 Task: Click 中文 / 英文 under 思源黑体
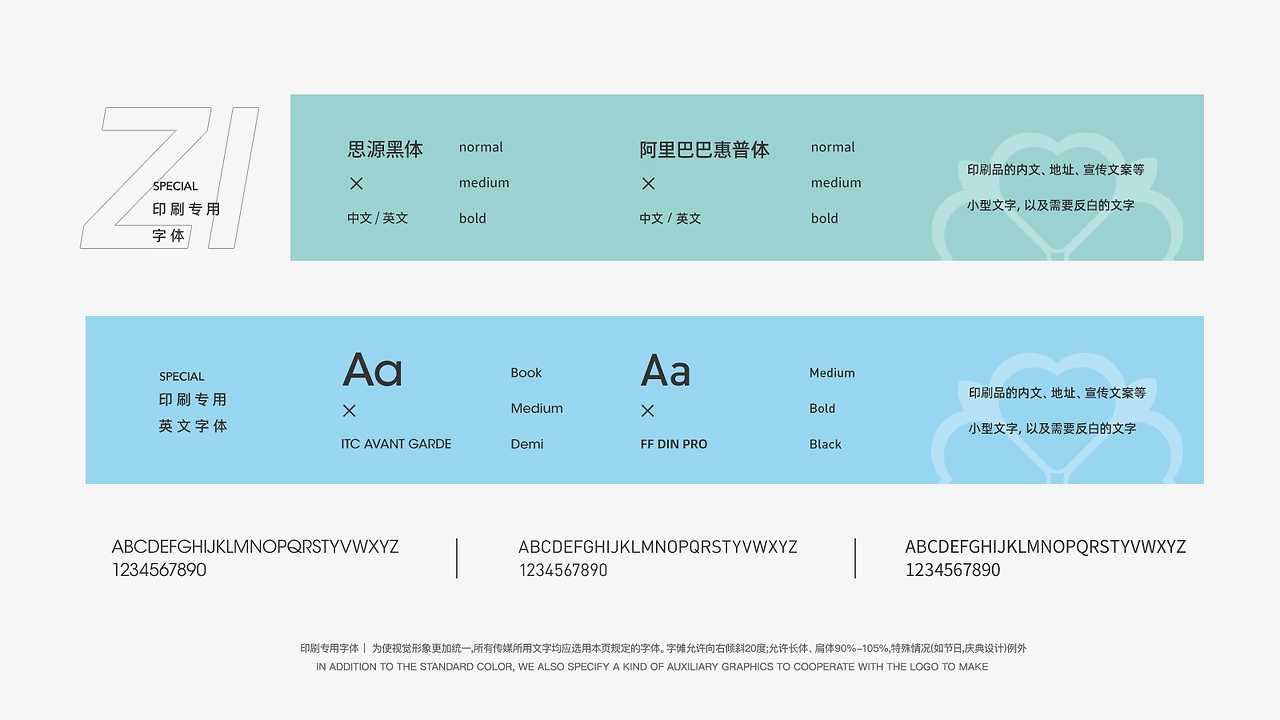pyautogui.click(x=377, y=218)
